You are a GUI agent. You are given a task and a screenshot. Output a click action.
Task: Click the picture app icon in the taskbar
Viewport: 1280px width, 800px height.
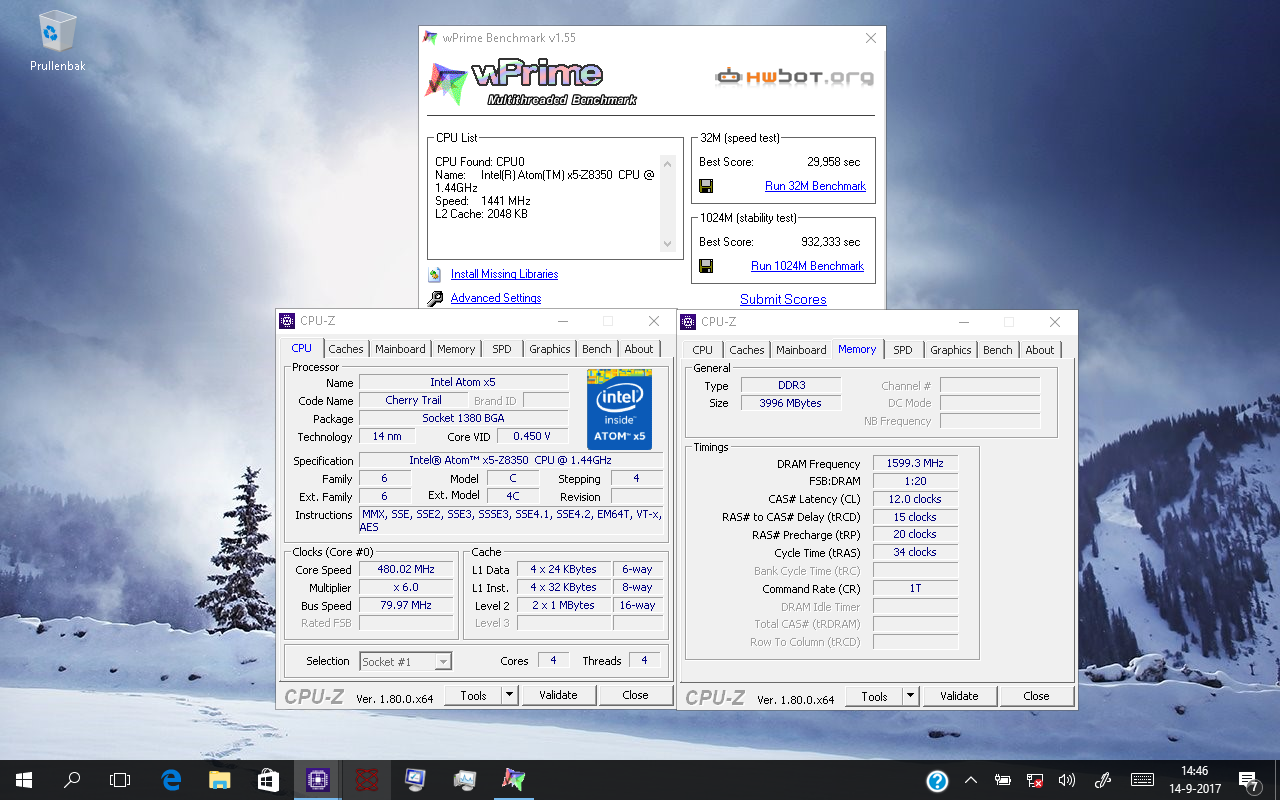point(465,780)
